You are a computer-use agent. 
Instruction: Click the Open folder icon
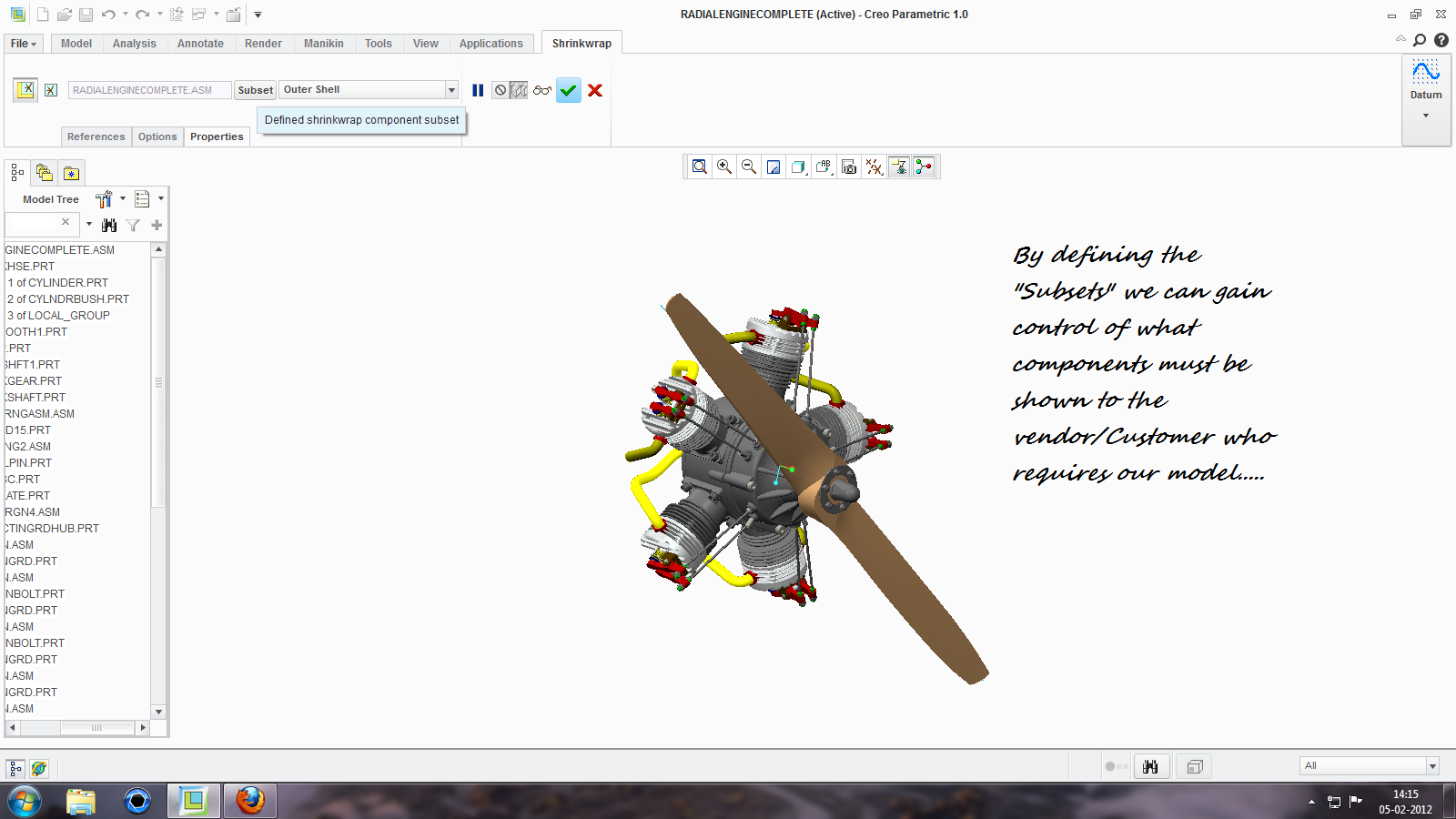point(64,15)
